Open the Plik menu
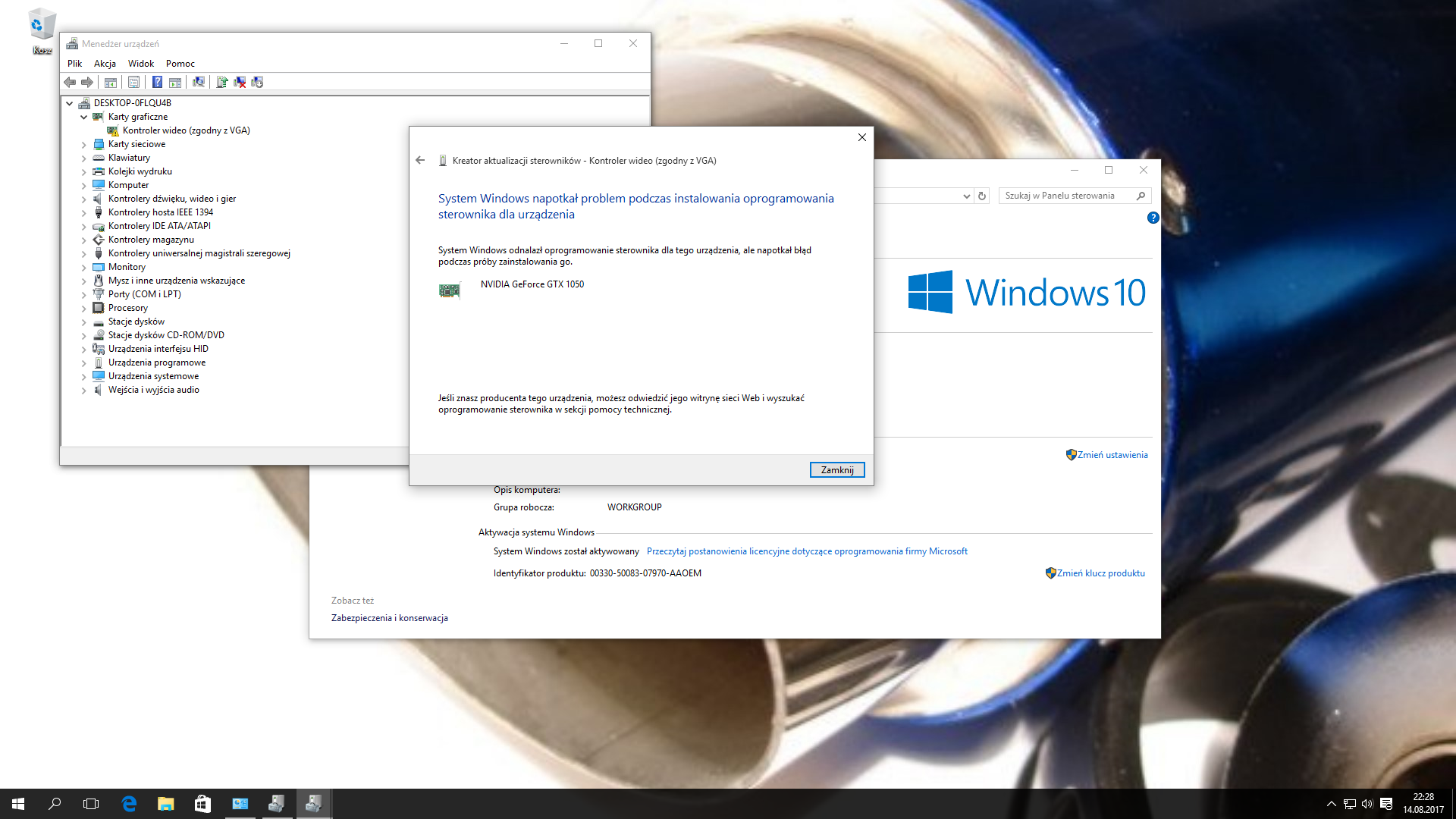 tap(74, 64)
